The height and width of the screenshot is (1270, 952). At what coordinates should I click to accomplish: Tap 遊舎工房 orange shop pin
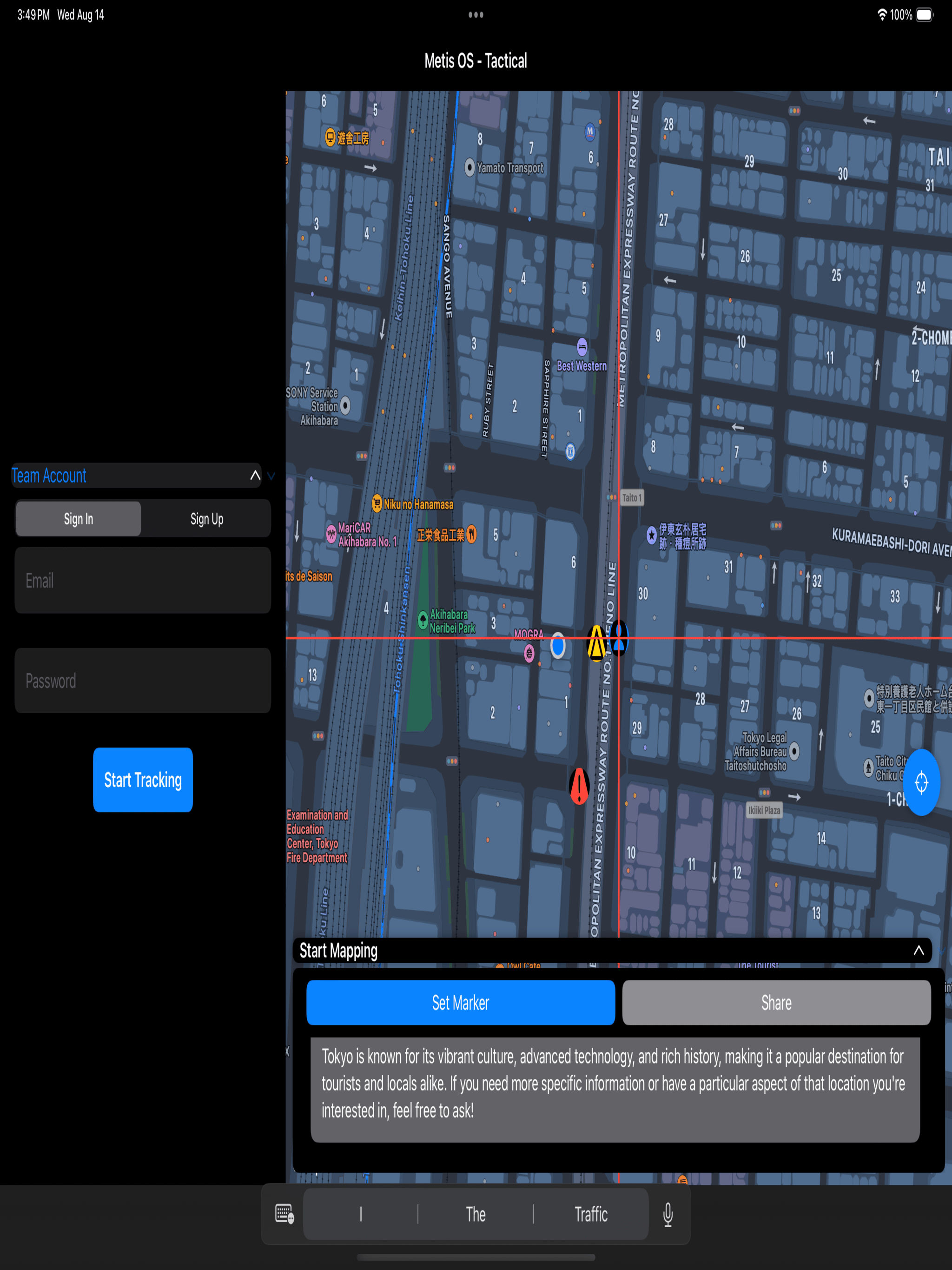[330, 138]
